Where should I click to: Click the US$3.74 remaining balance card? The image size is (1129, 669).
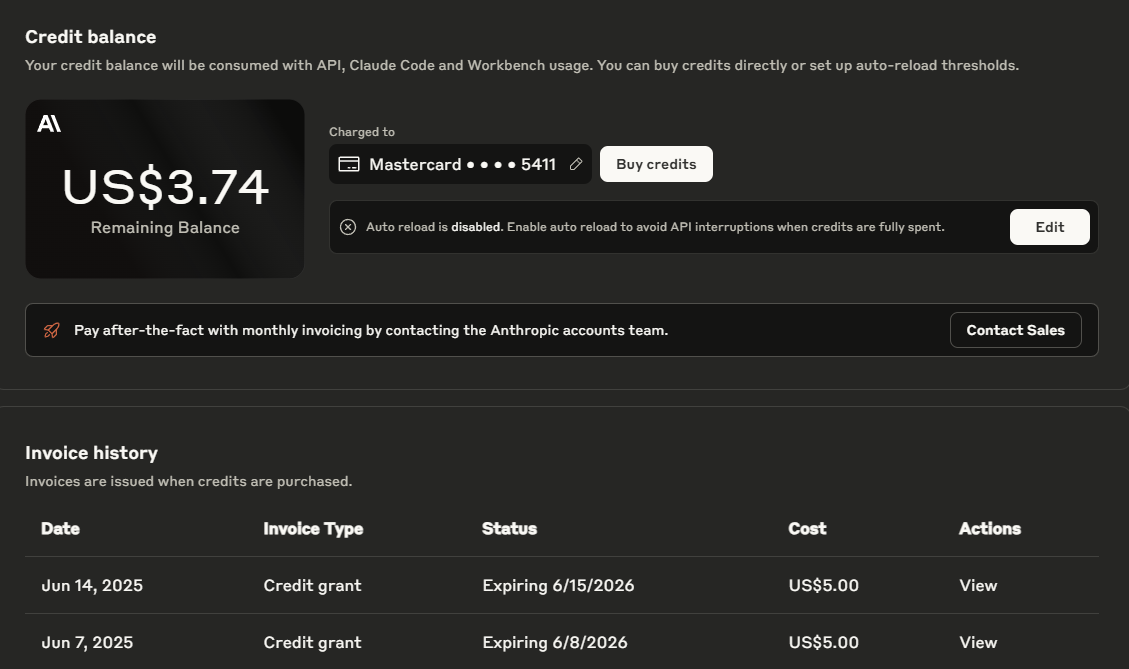(165, 189)
